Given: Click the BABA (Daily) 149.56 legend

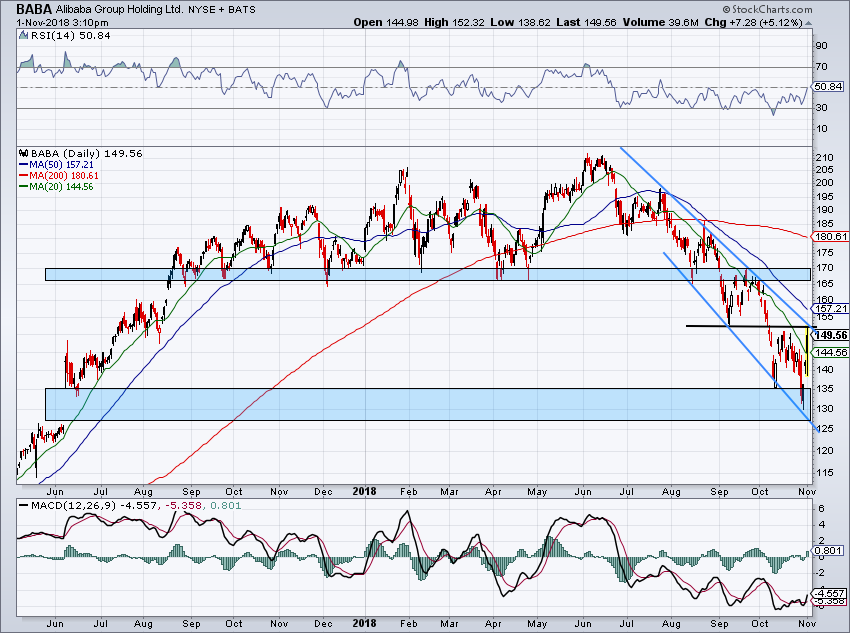Looking at the screenshot, I should point(87,153).
